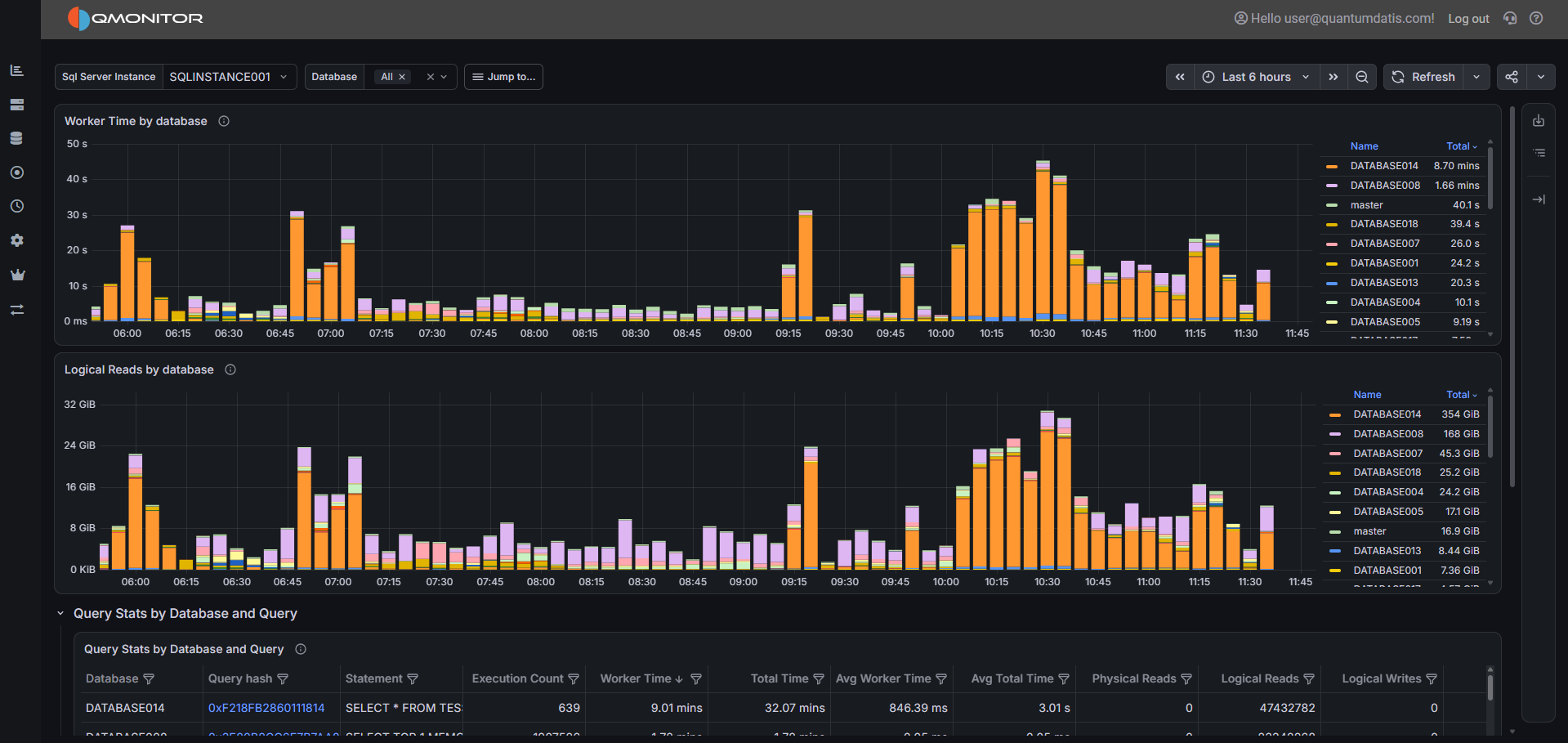Viewport: 1568px width, 743px height.
Task: Toggle DATABASE008 series in Logical Reads legend
Action: [1388, 434]
